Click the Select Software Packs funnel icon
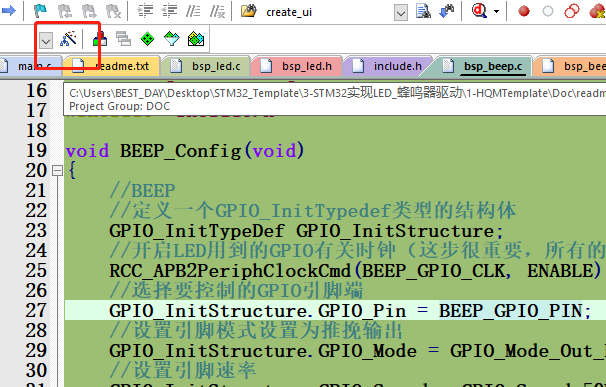Viewport: 606px width, 387px height. pyautogui.click(x=172, y=39)
